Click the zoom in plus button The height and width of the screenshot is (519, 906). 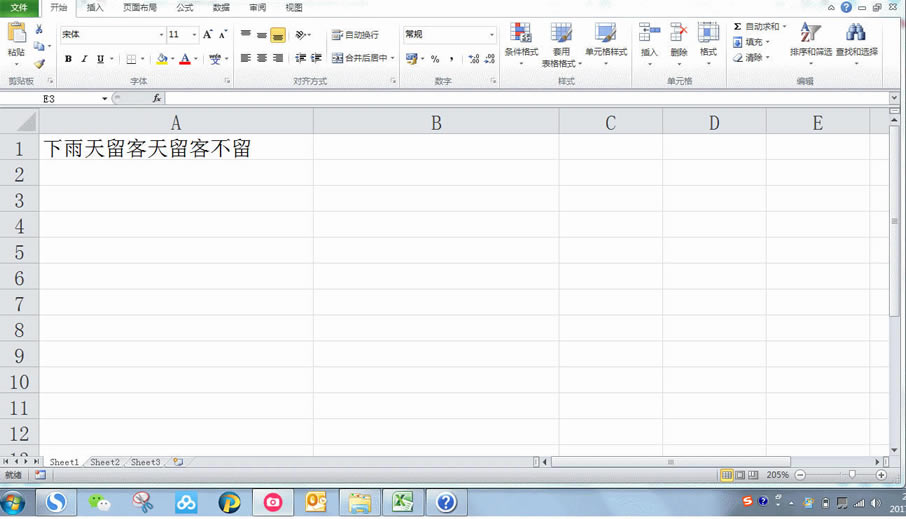881,475
